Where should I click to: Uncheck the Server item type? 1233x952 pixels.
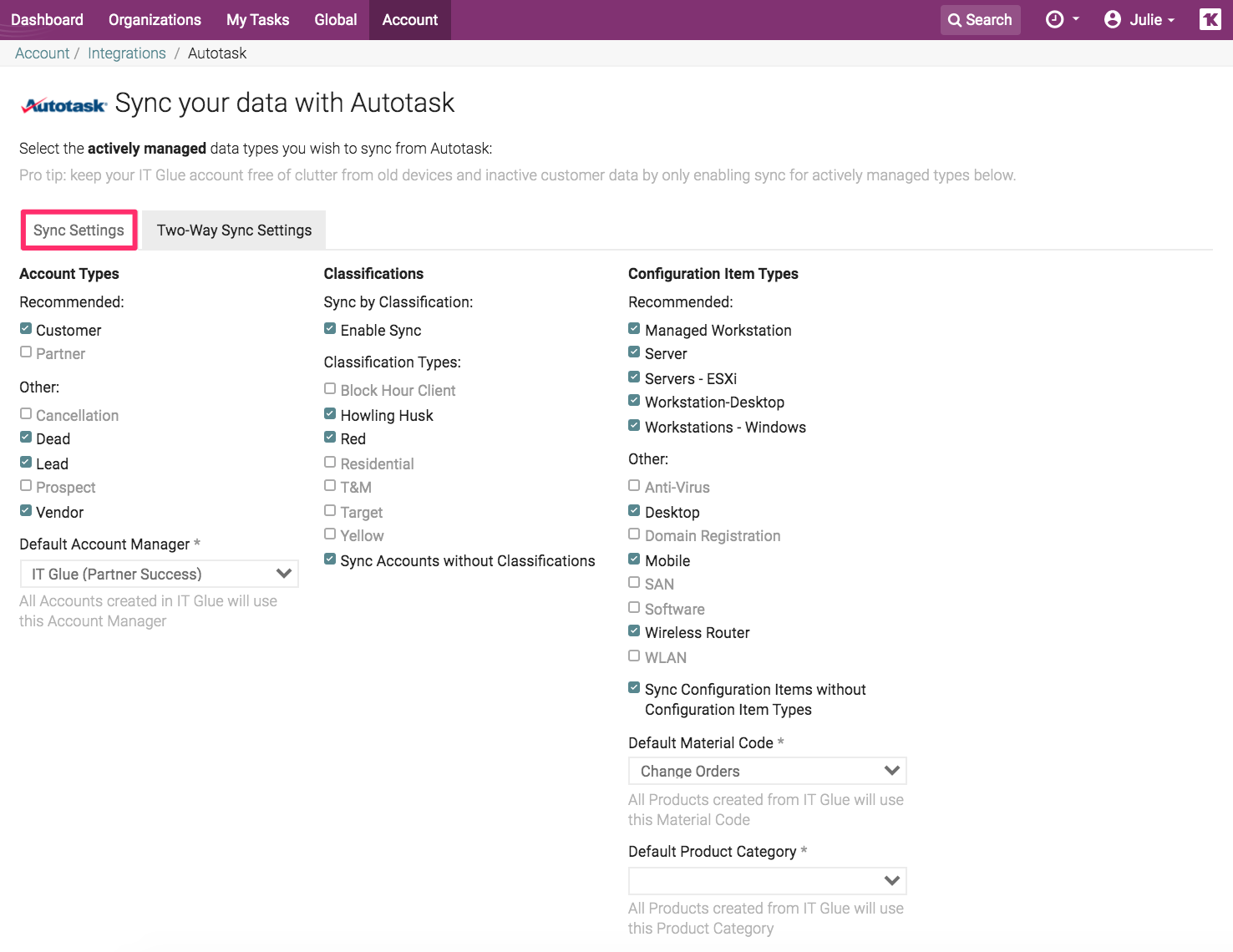[x=634, y=352]
